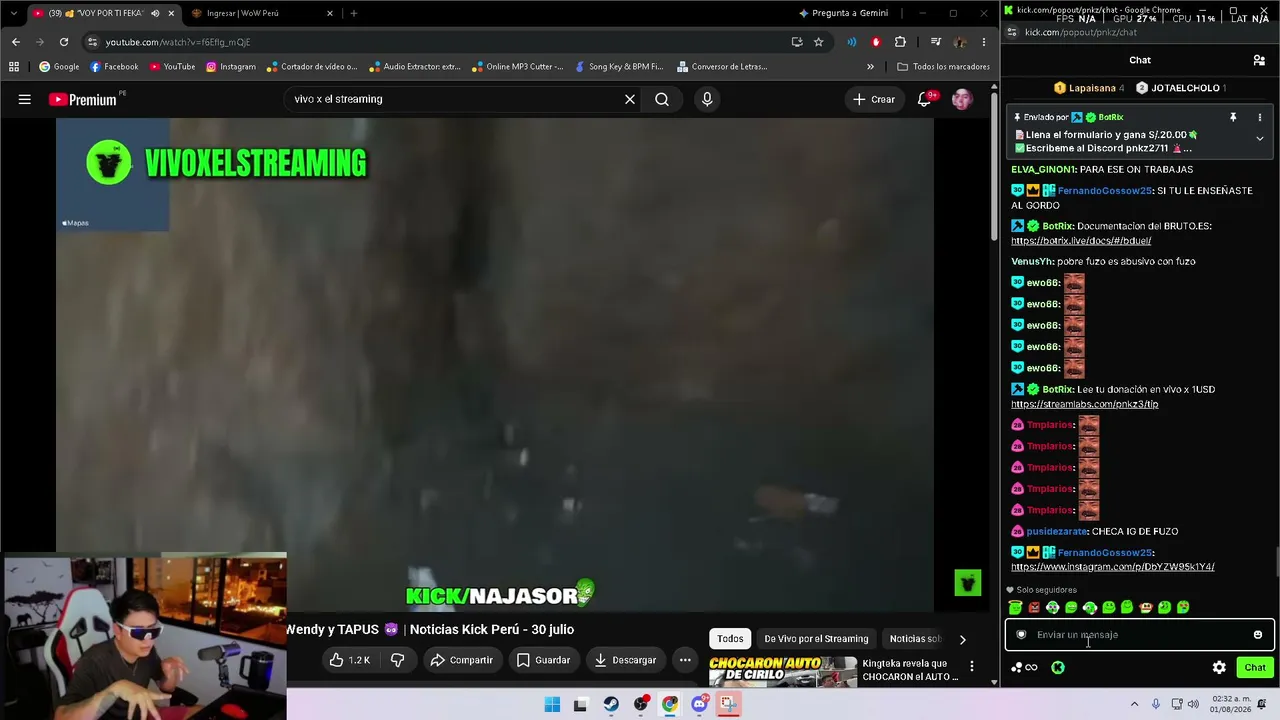
Task: Open the YouTube guide hamburger menu
Action: pyautogui.click(x=25, y=99)
